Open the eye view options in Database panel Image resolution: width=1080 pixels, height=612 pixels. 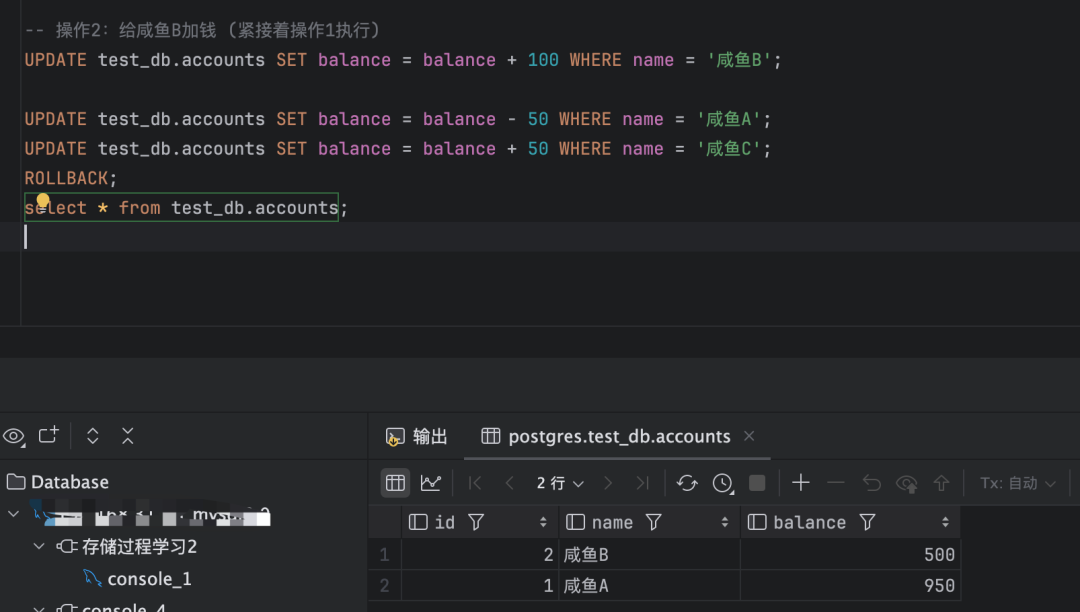(13, 435)
